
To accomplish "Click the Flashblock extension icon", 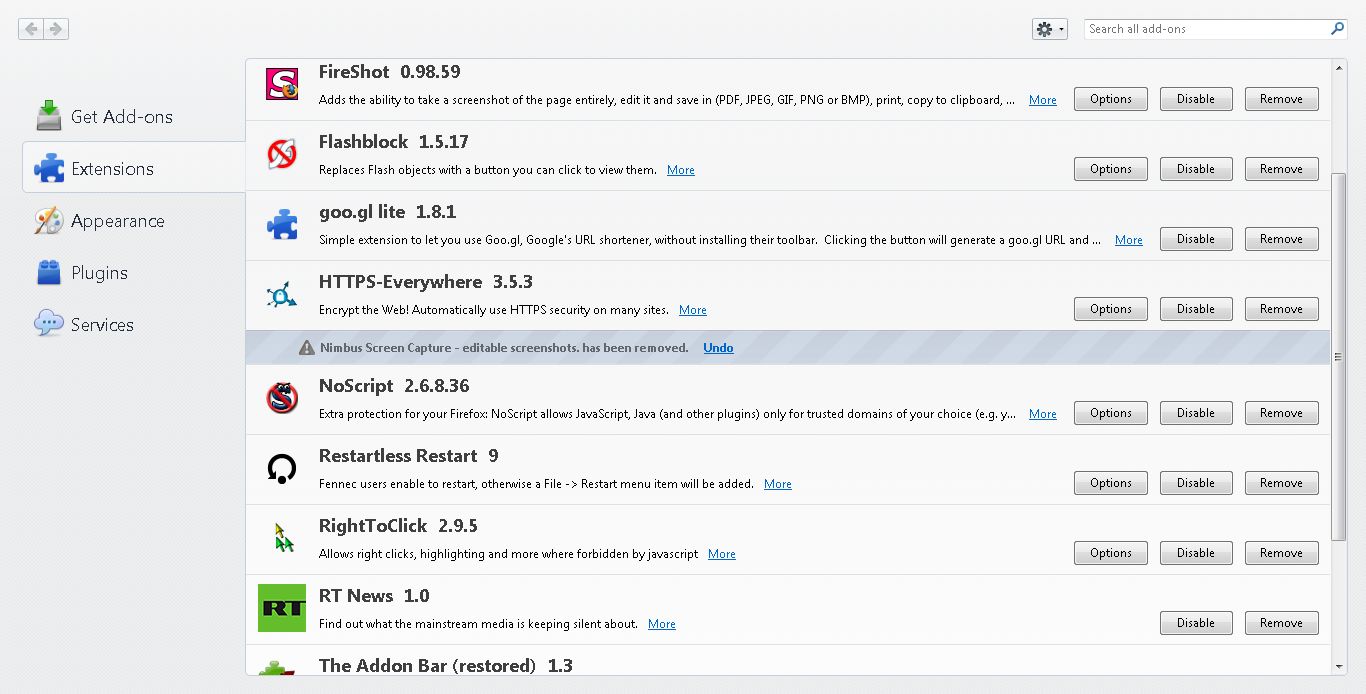I will click(x=282, y=154).
